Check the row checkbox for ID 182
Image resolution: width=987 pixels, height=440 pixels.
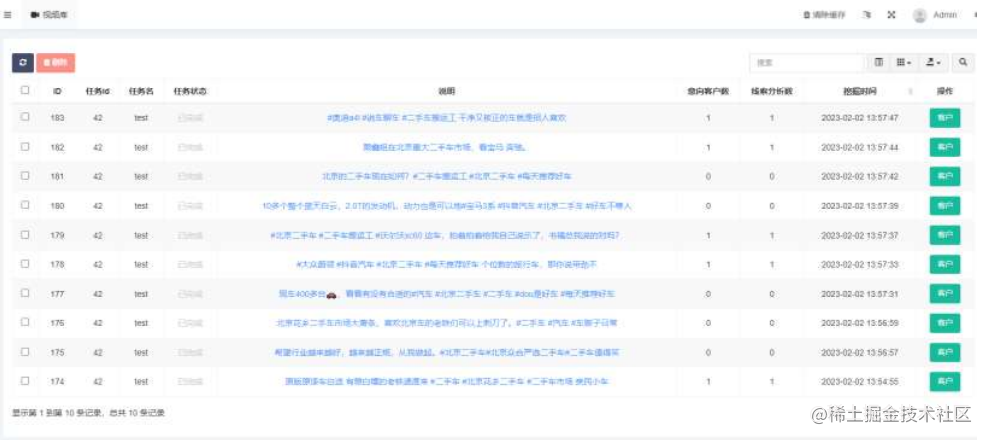point(25,147)
